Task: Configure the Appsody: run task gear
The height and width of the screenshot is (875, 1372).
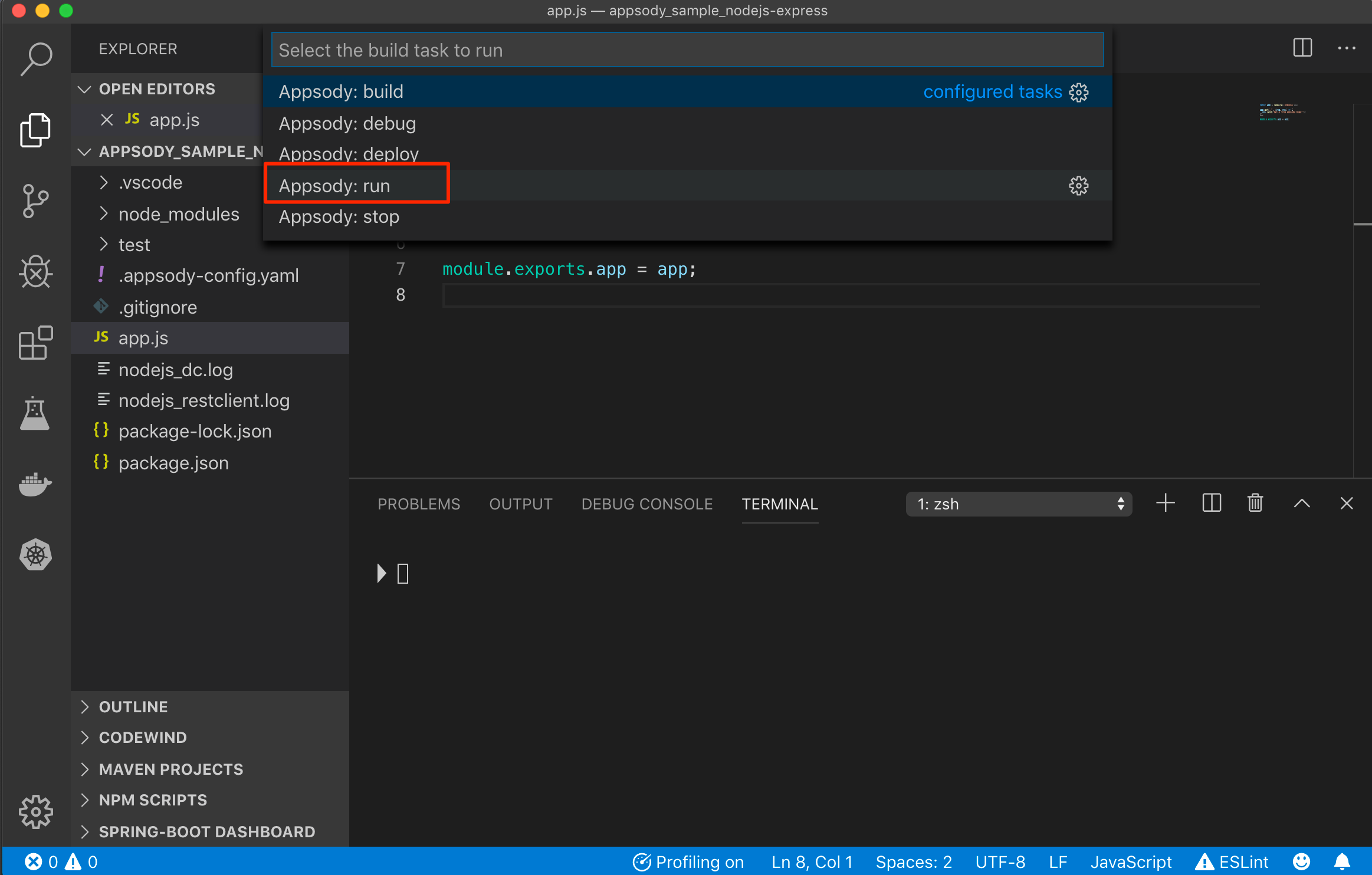Action: coord(1079,186)
